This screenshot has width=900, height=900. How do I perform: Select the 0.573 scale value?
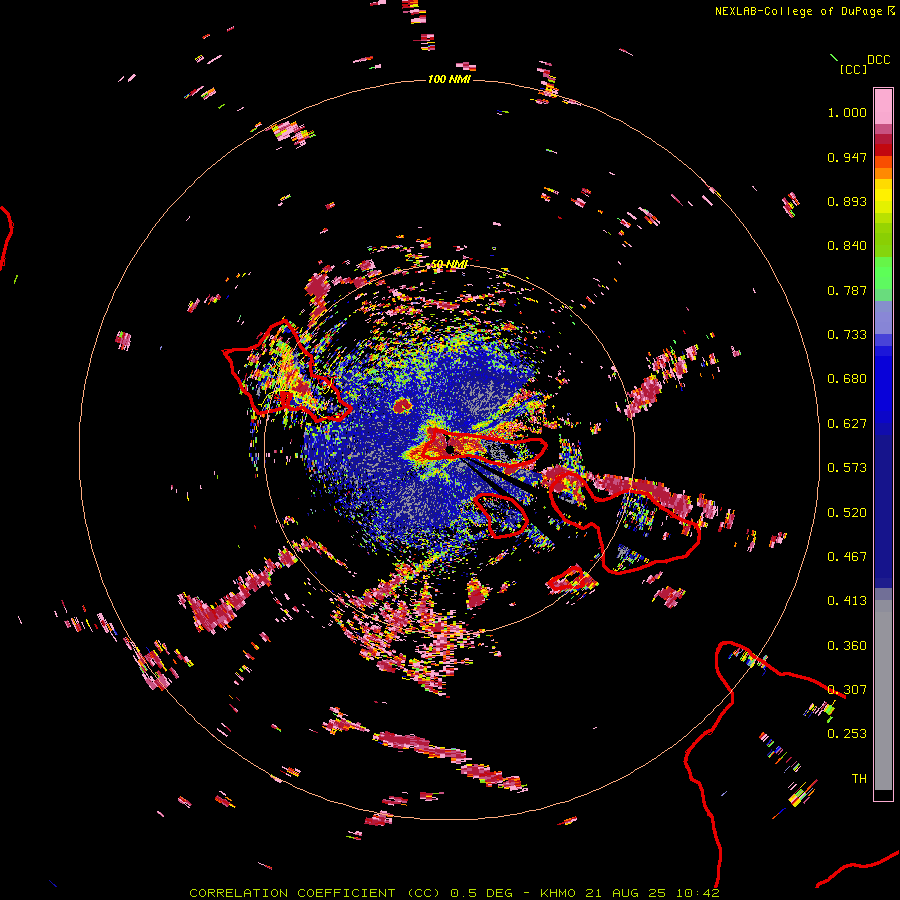847,468
